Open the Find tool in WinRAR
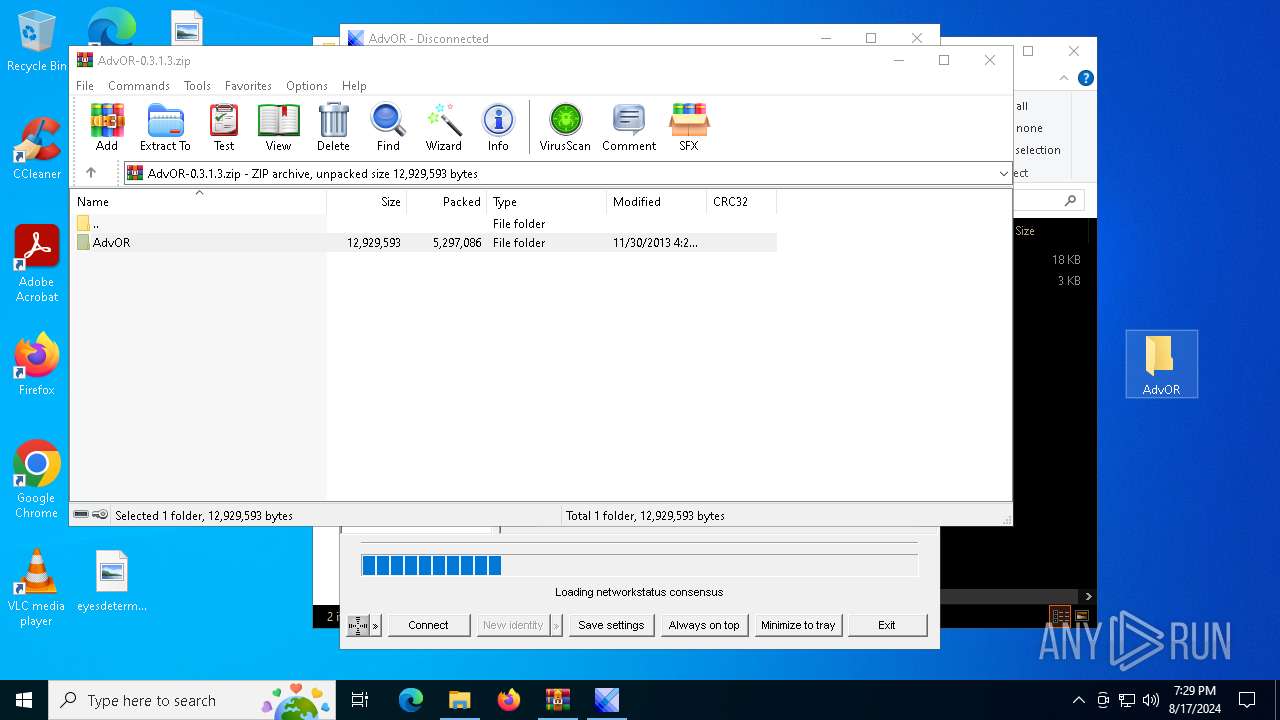 tap(388, 127)
